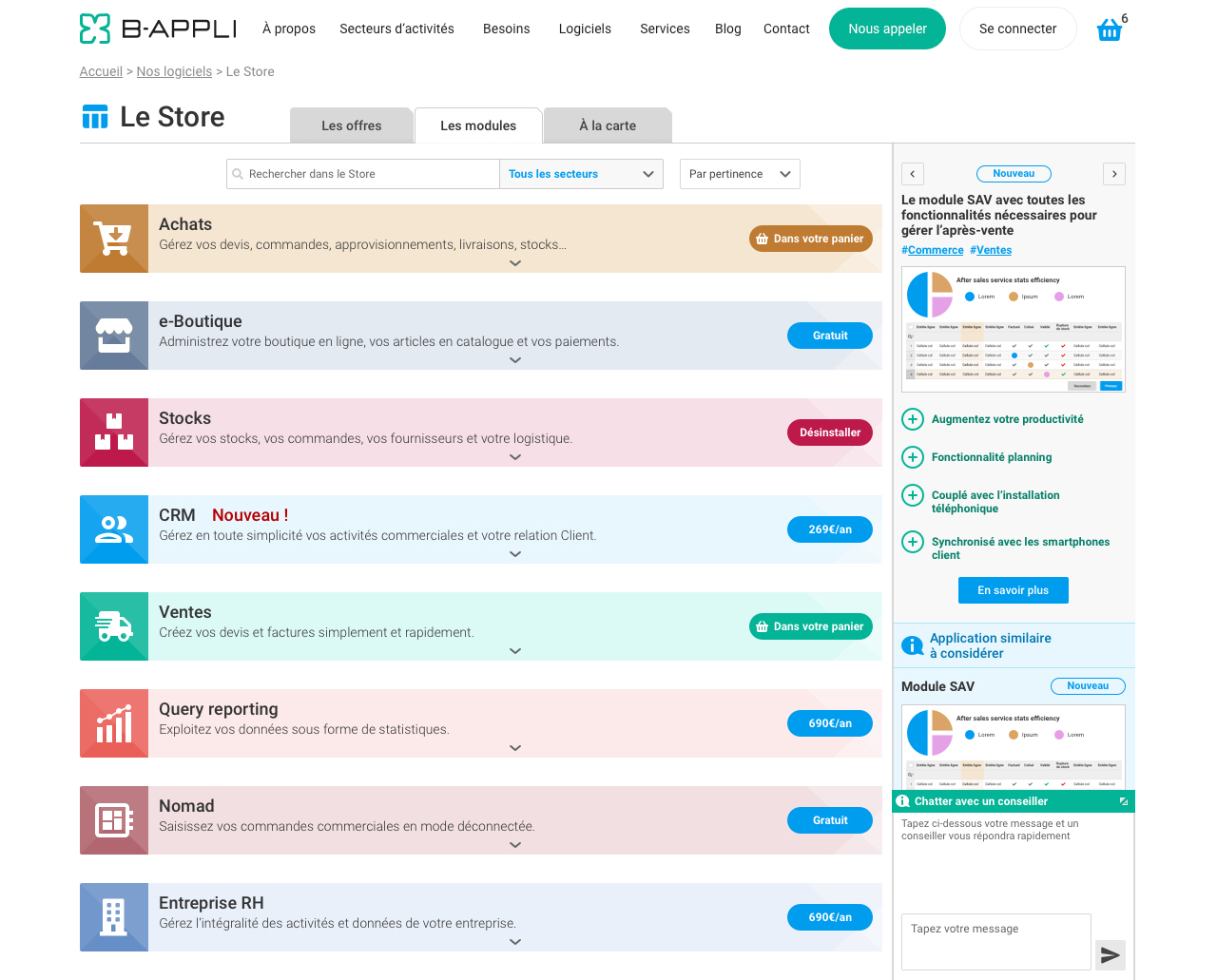1217x980 pixels.
Task: Expand 'Fonctionnalité planning' plus toggle
Action: 913,457
